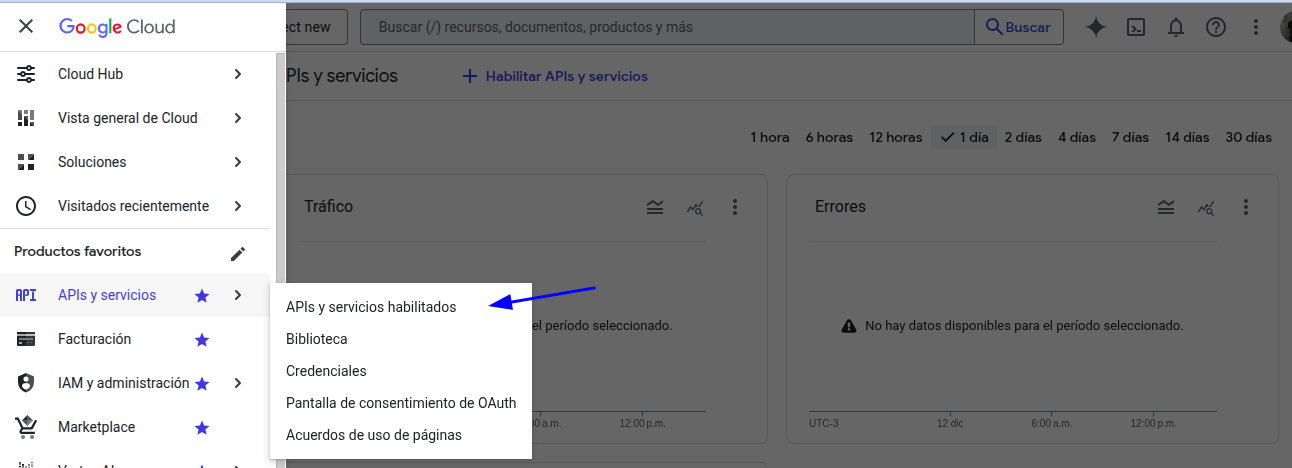Select 30 días time range
Screen dimensions: 1292x468
coord(1248,137)
